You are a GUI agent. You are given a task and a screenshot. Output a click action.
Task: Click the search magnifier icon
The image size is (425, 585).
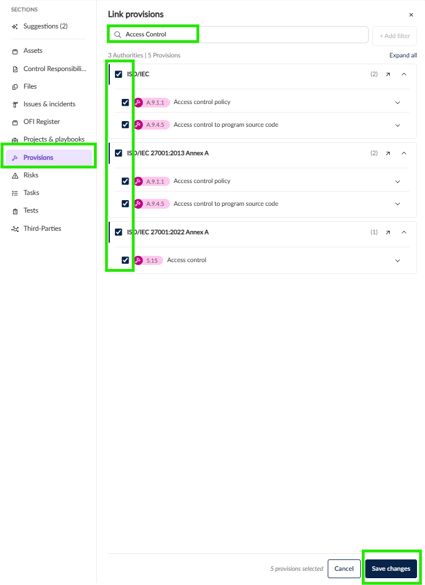pos(118,34)
